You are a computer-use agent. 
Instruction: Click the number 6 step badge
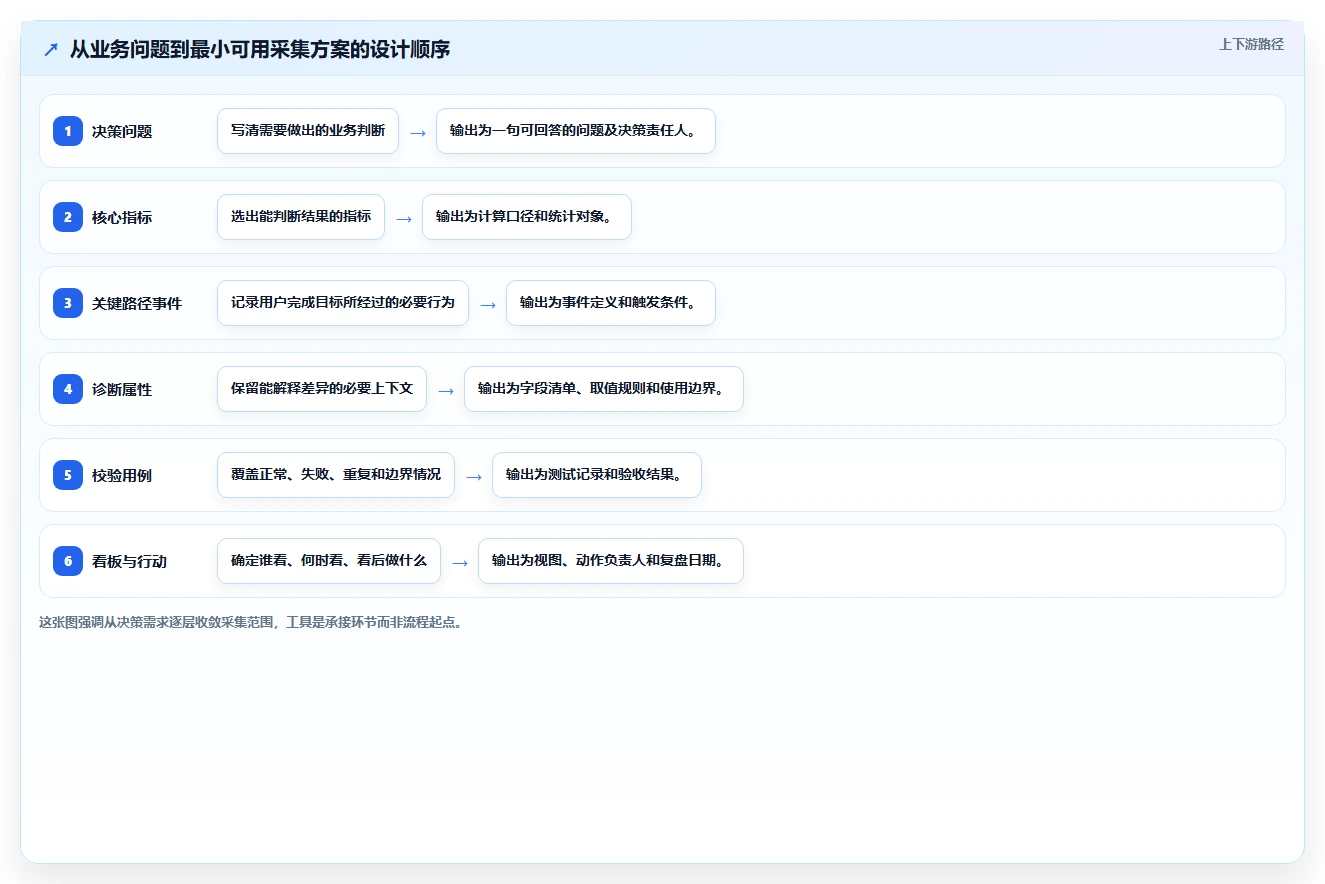pos(68,561)
